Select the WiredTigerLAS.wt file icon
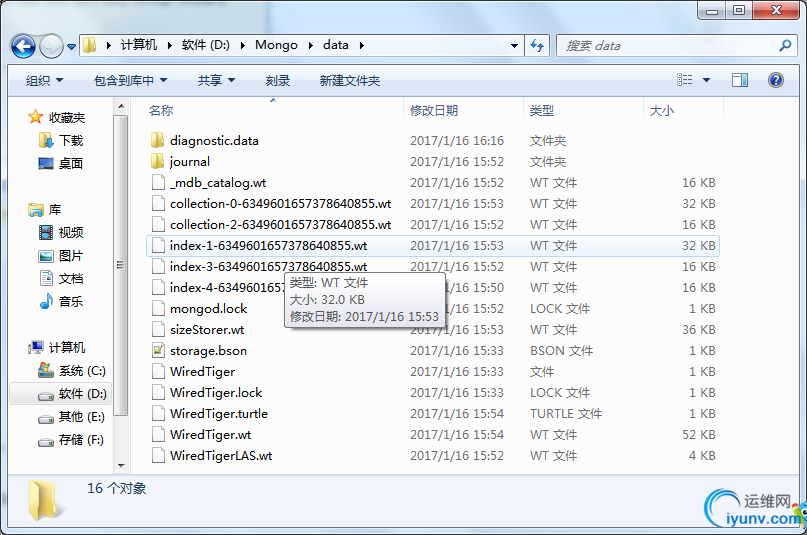The width and height of the screenshot is (807, 535). [158, 456]
